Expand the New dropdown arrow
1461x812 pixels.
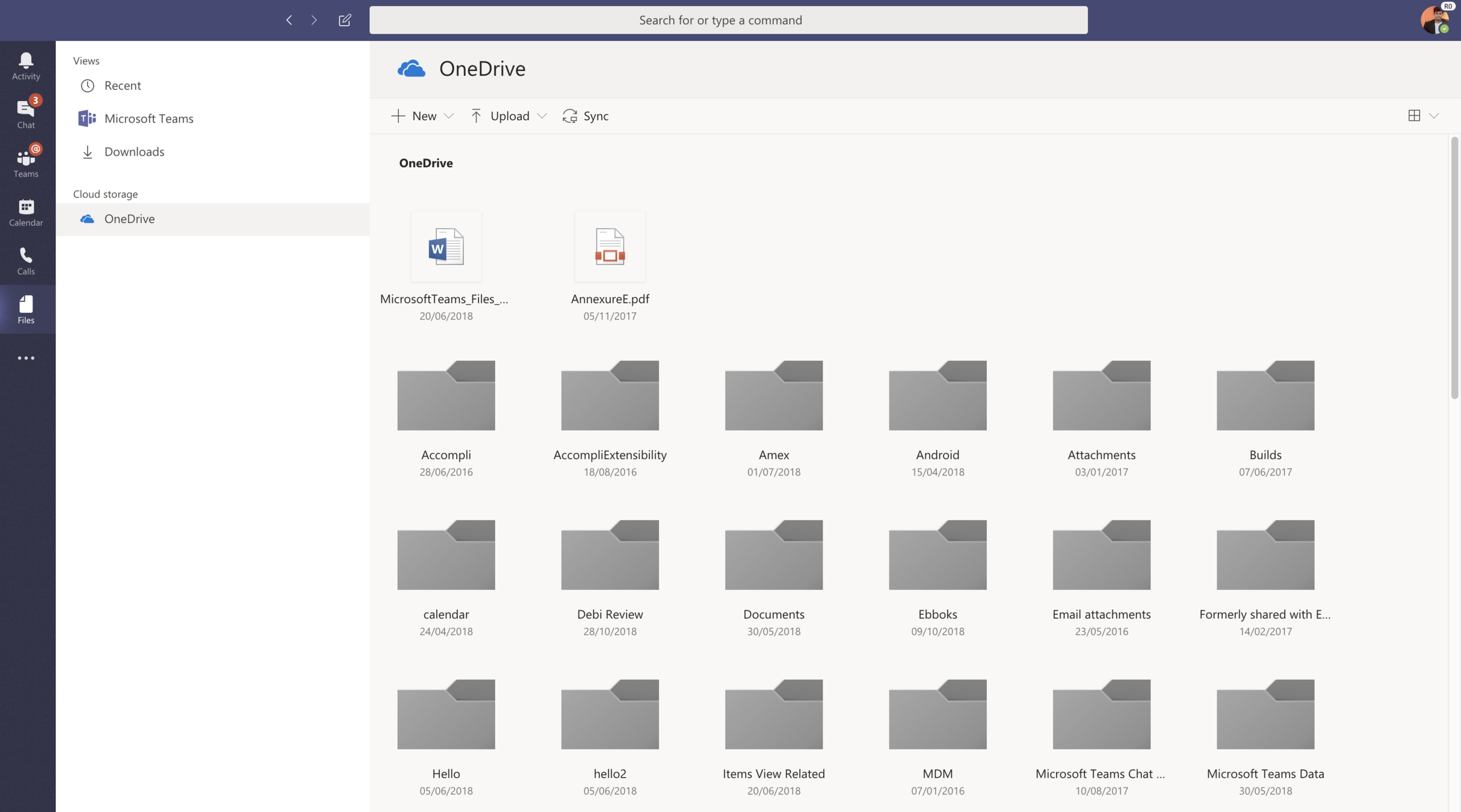pos(449,116)
